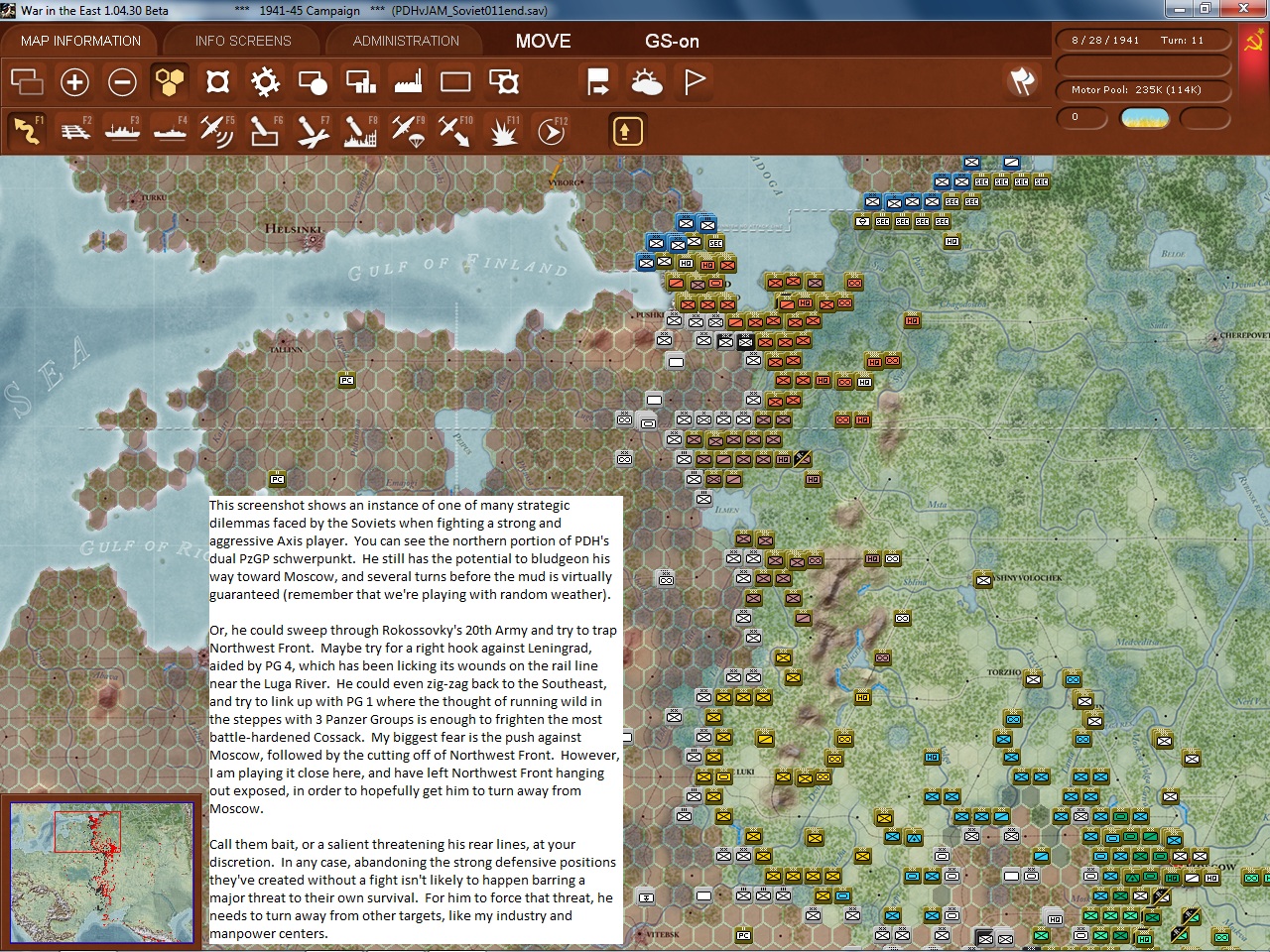Select the F4 ship icon

(x=170, y=131)
